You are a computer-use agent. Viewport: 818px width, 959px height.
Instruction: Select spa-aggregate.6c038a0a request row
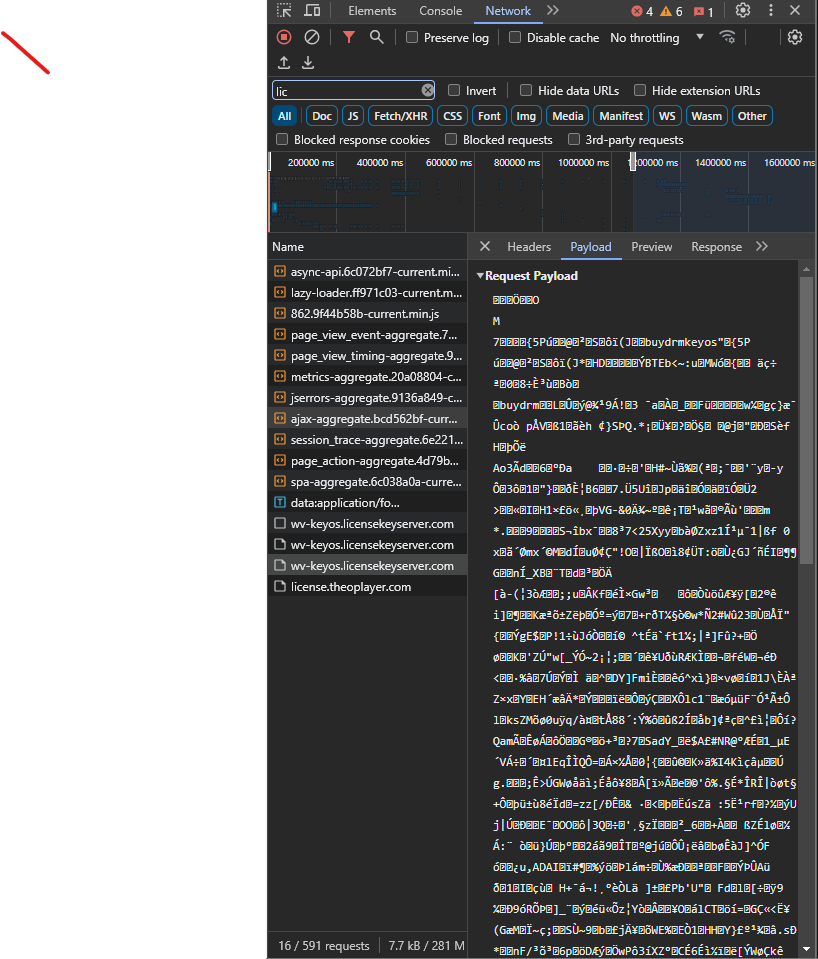367,482
